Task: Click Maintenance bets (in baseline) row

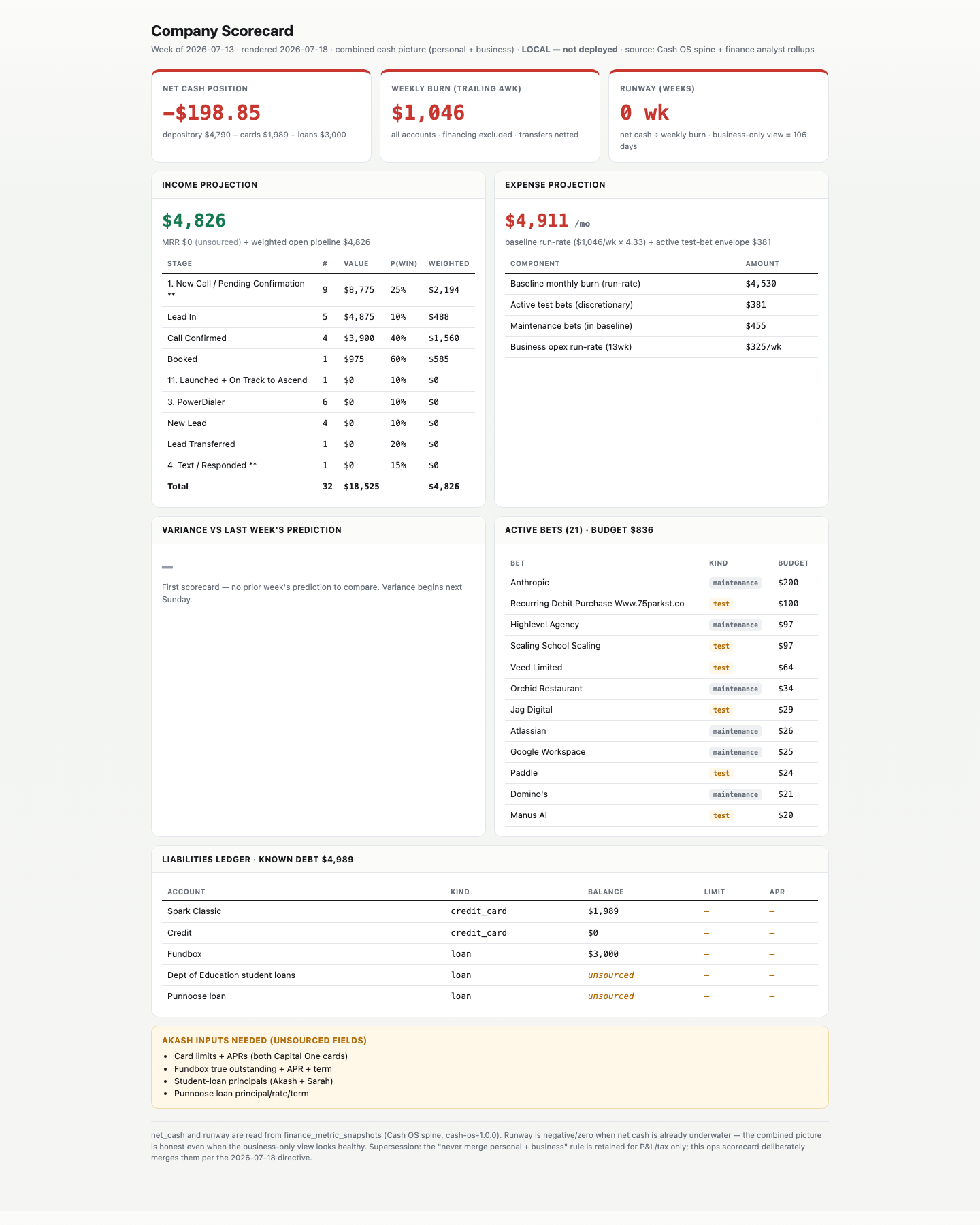Action: [661, 326]
